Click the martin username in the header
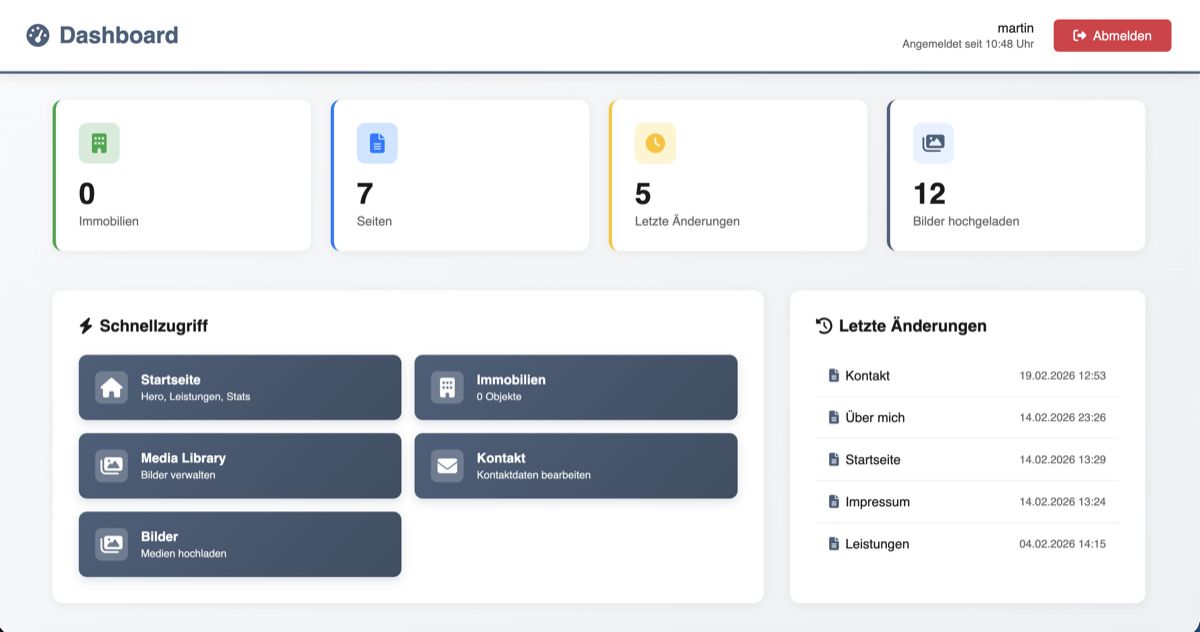Screen dimensions: 1200x632 (1016, 27)
